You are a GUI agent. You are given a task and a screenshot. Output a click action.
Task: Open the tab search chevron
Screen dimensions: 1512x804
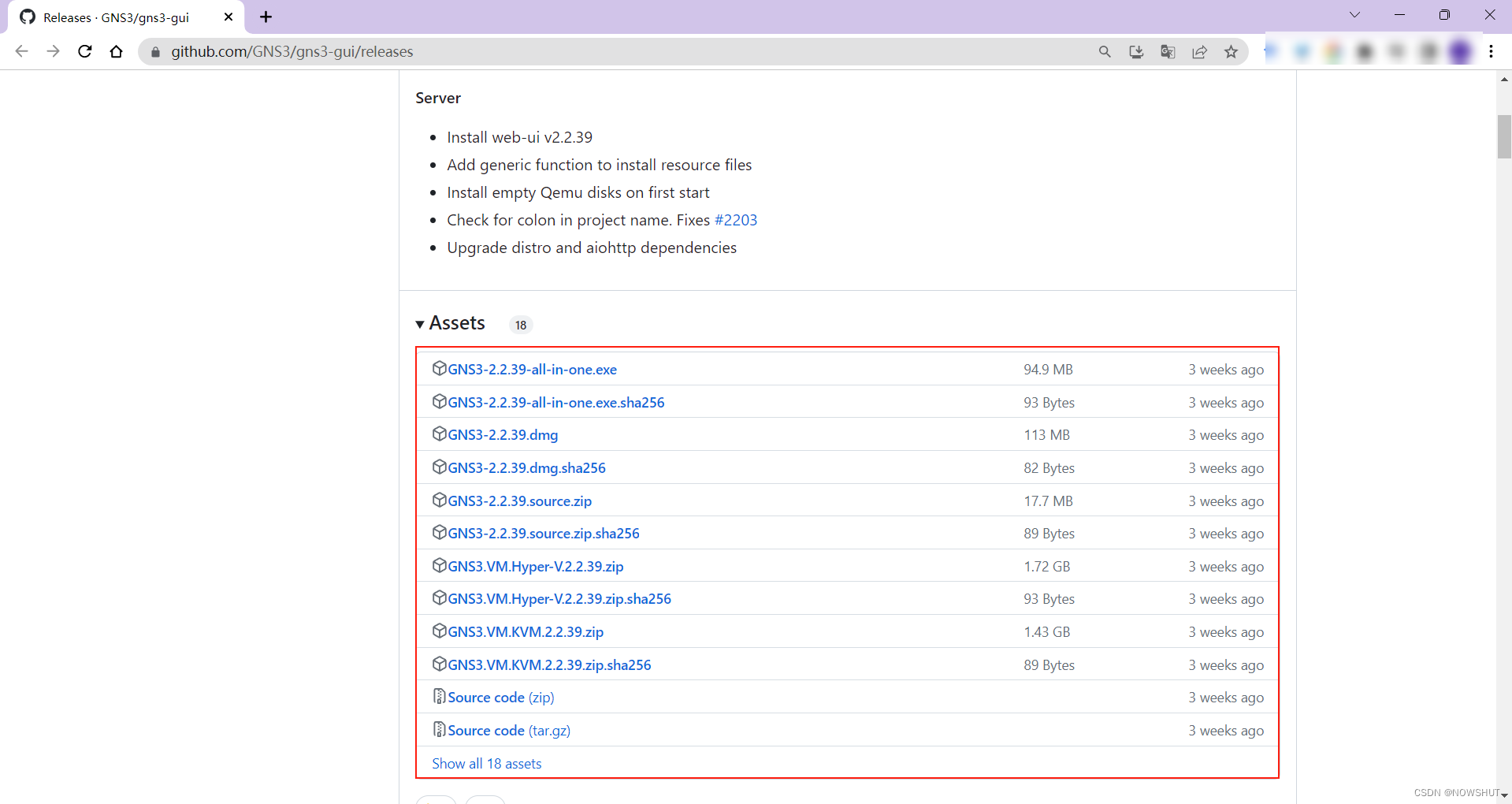coord(1354,15)
